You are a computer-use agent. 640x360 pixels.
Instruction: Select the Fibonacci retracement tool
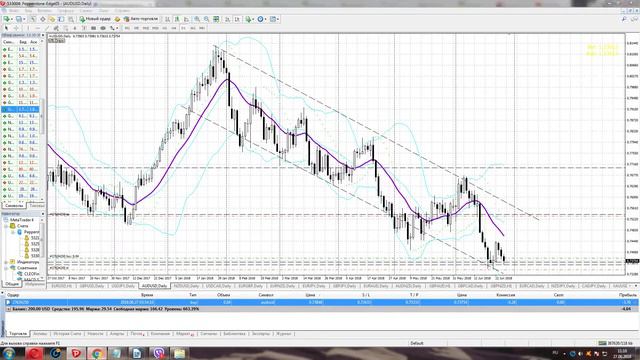coord(66,28)
